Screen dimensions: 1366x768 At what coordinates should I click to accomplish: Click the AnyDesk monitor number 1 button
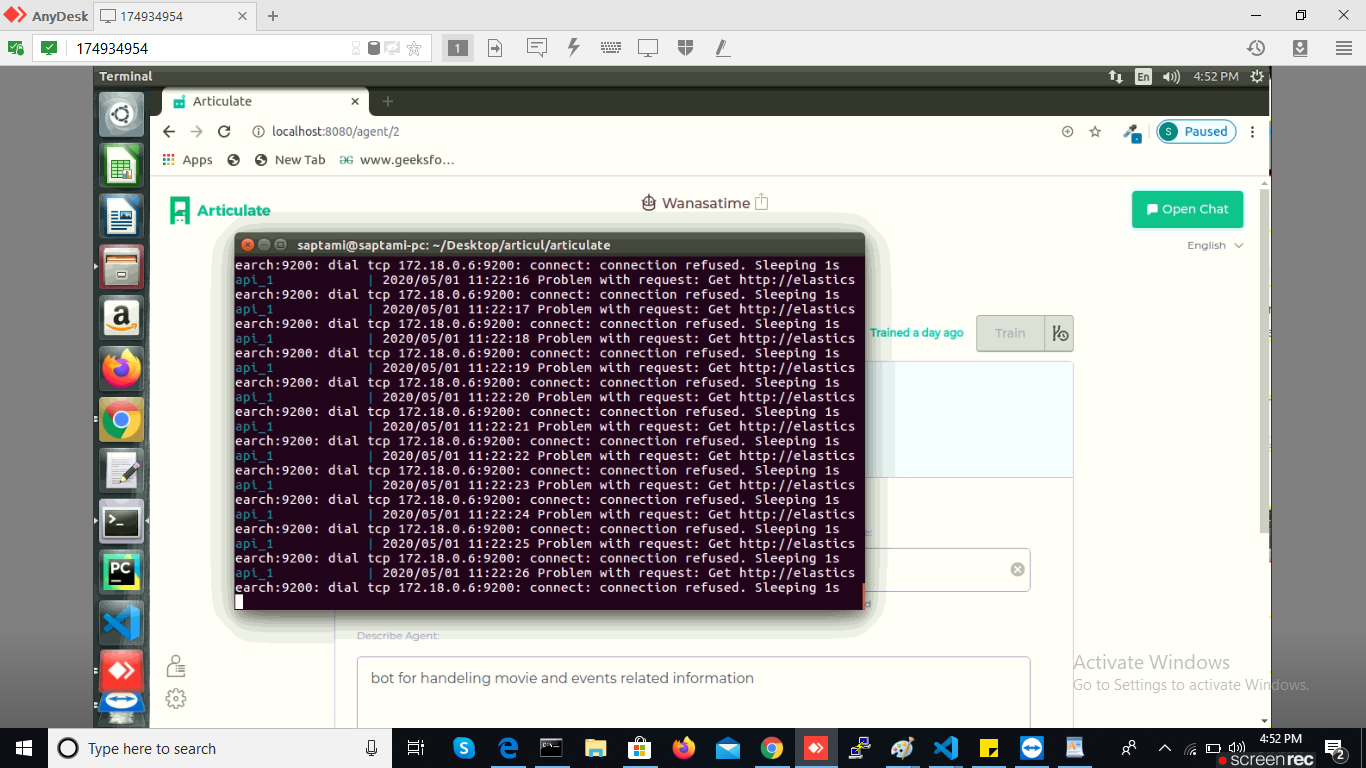(458, 48)
